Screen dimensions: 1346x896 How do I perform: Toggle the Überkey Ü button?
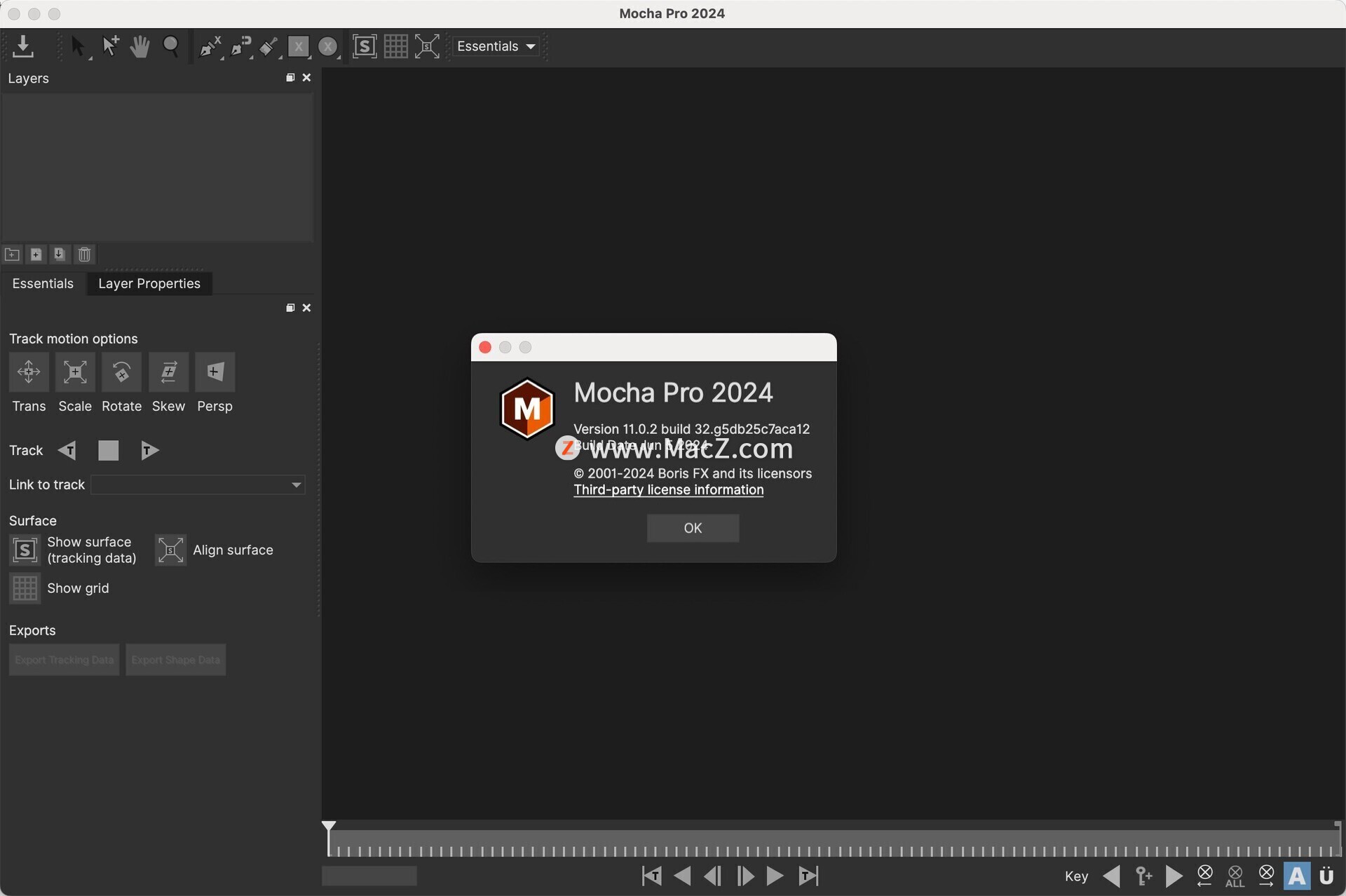pos(1326,876)
